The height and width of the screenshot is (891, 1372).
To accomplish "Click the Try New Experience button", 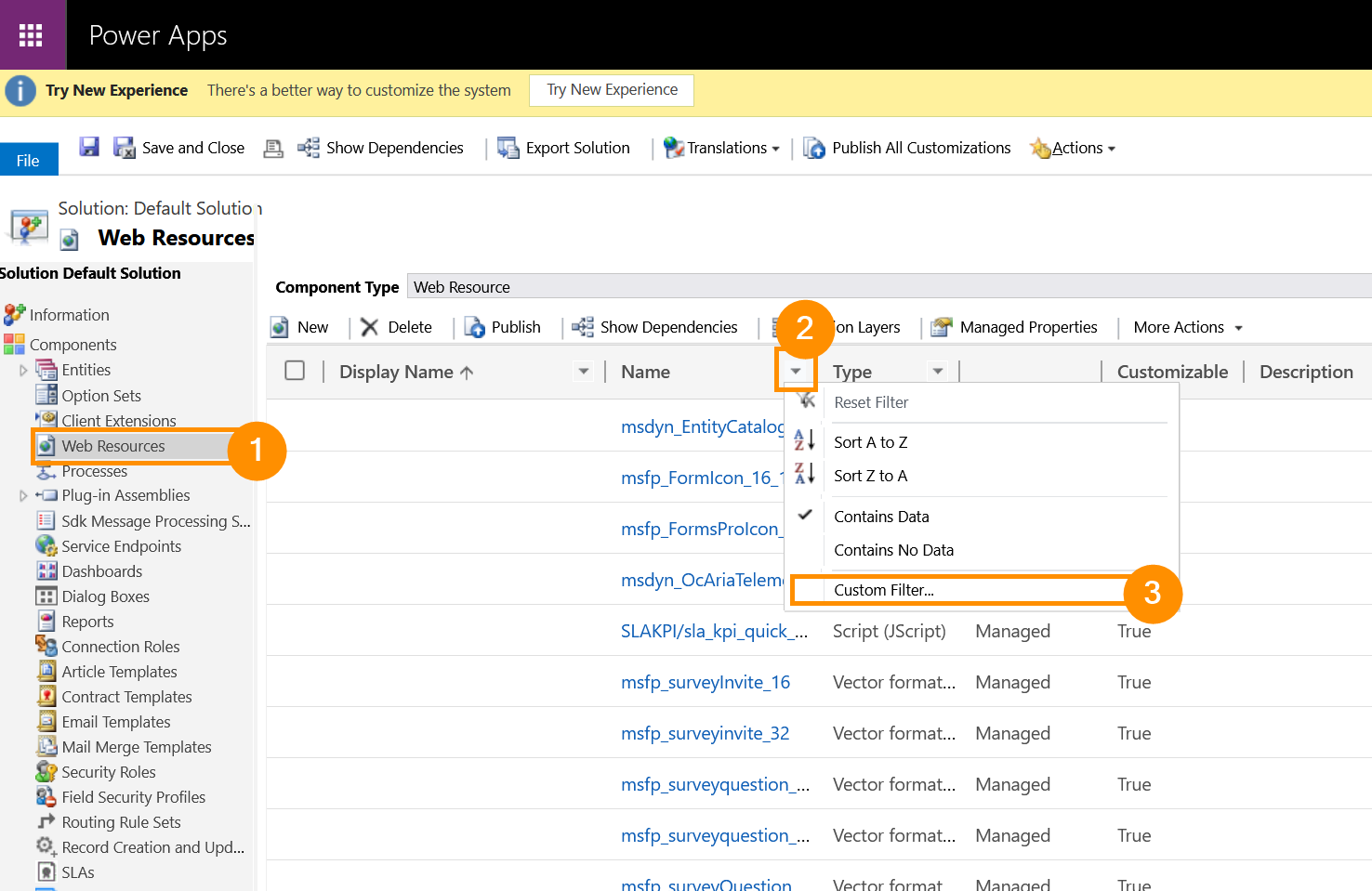I will pos(612,90).
